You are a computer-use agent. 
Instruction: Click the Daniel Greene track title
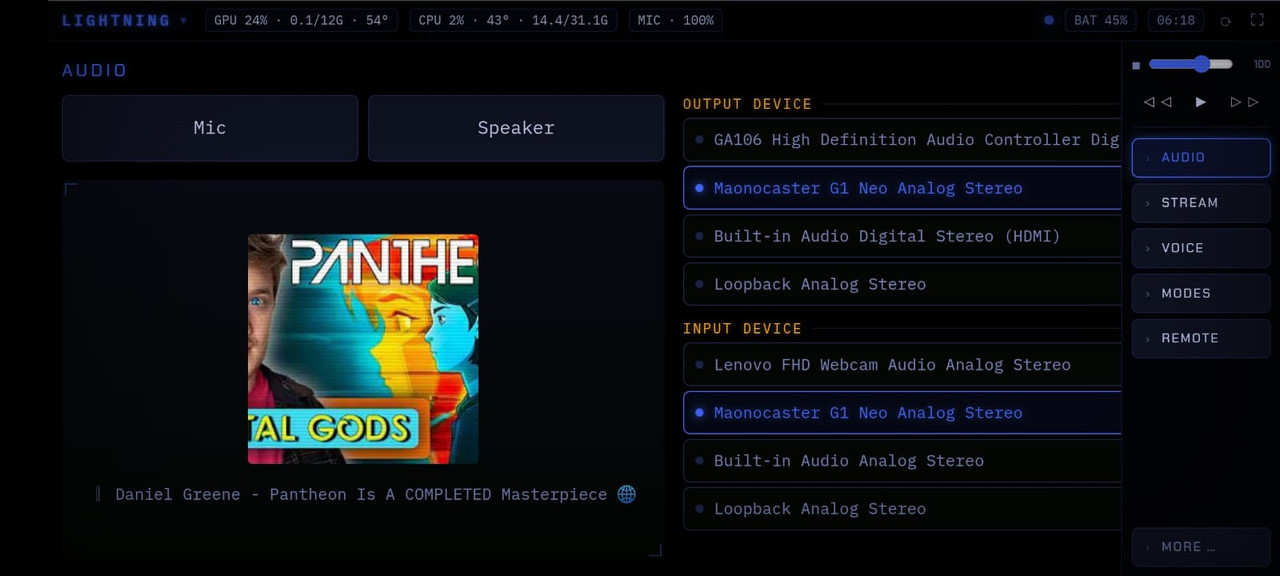(x=361, y=494)
